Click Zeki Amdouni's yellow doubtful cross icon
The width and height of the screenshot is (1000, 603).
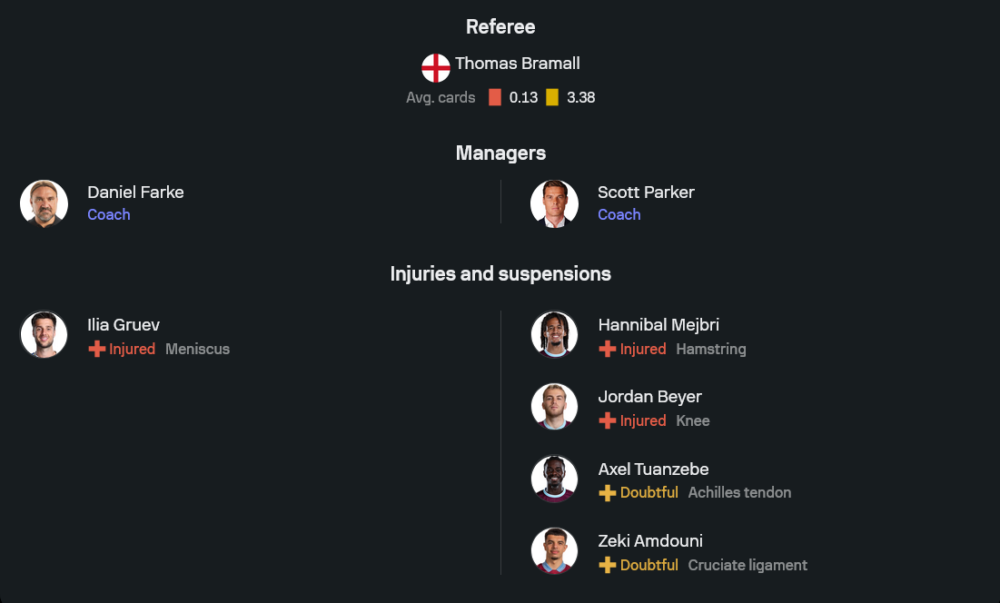[x=607, y=565]
